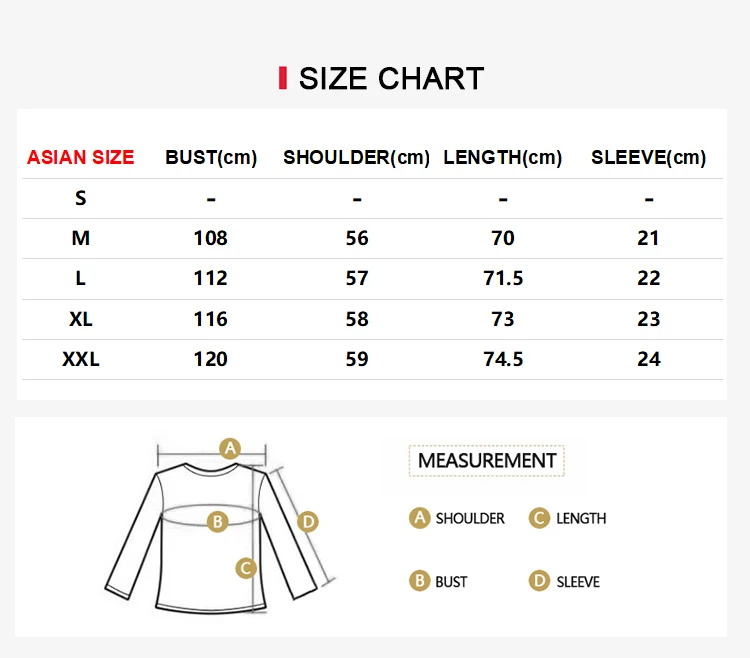The width and height of the screenshot is (750, 658).
Task: Click the gold A marker on shirt diagram
Action: coord(230,449)
